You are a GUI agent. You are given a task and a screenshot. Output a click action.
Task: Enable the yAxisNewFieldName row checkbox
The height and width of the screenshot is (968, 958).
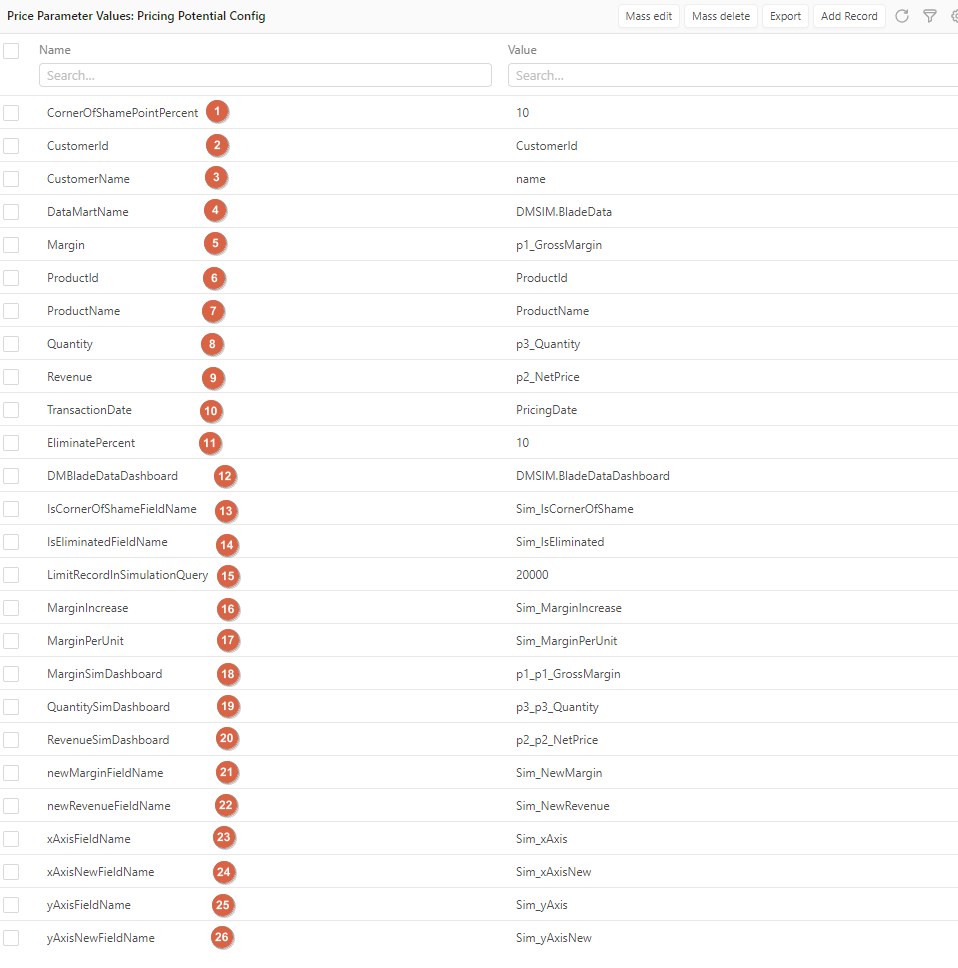click(11, 938)
